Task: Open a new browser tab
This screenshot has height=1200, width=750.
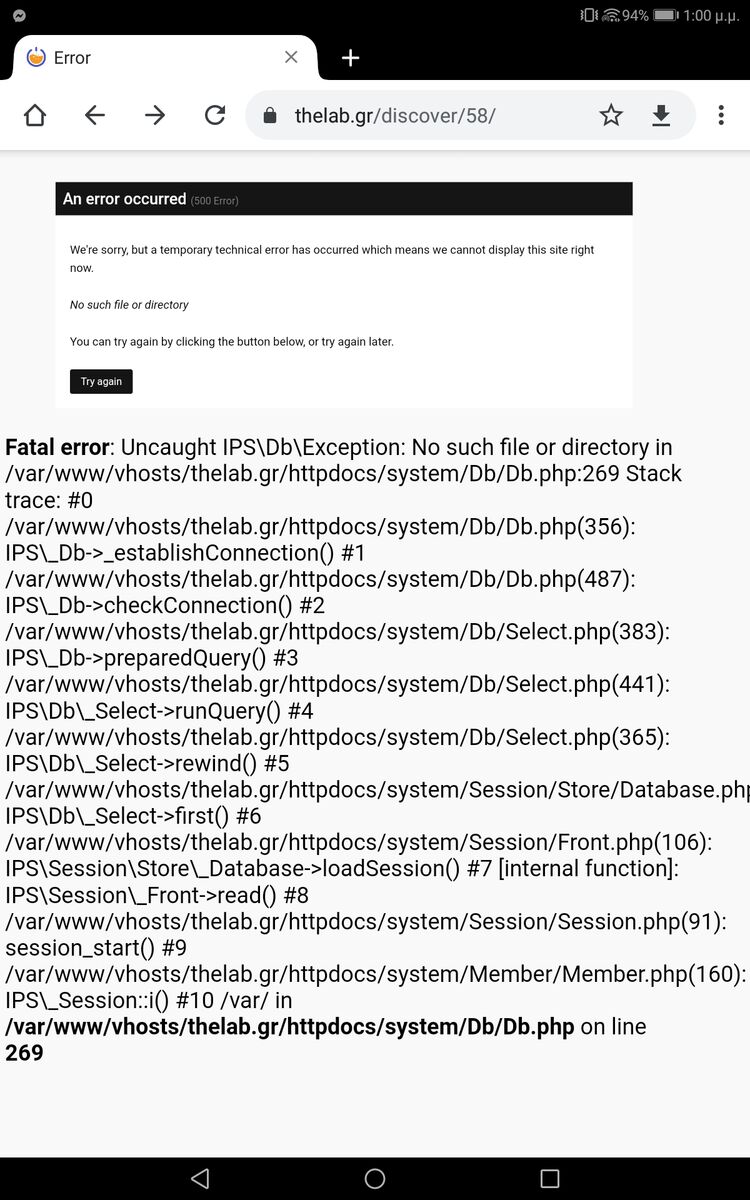Action: (350, 58)
